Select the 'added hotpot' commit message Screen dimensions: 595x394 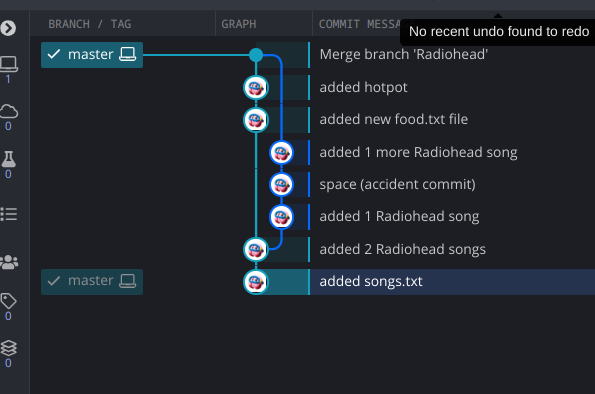click(x=363, y=87)
